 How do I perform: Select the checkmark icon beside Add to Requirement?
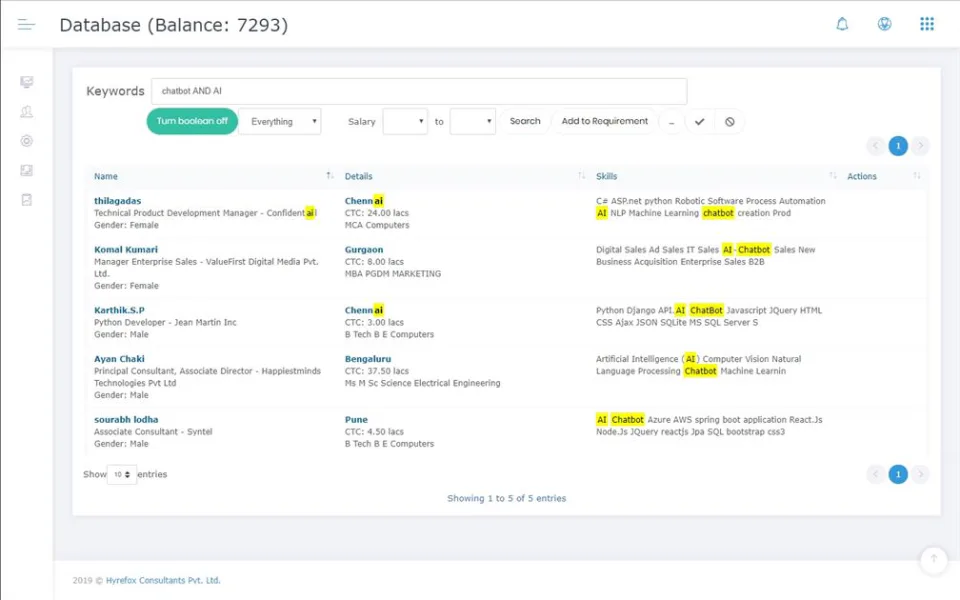(x=699, y=120)
